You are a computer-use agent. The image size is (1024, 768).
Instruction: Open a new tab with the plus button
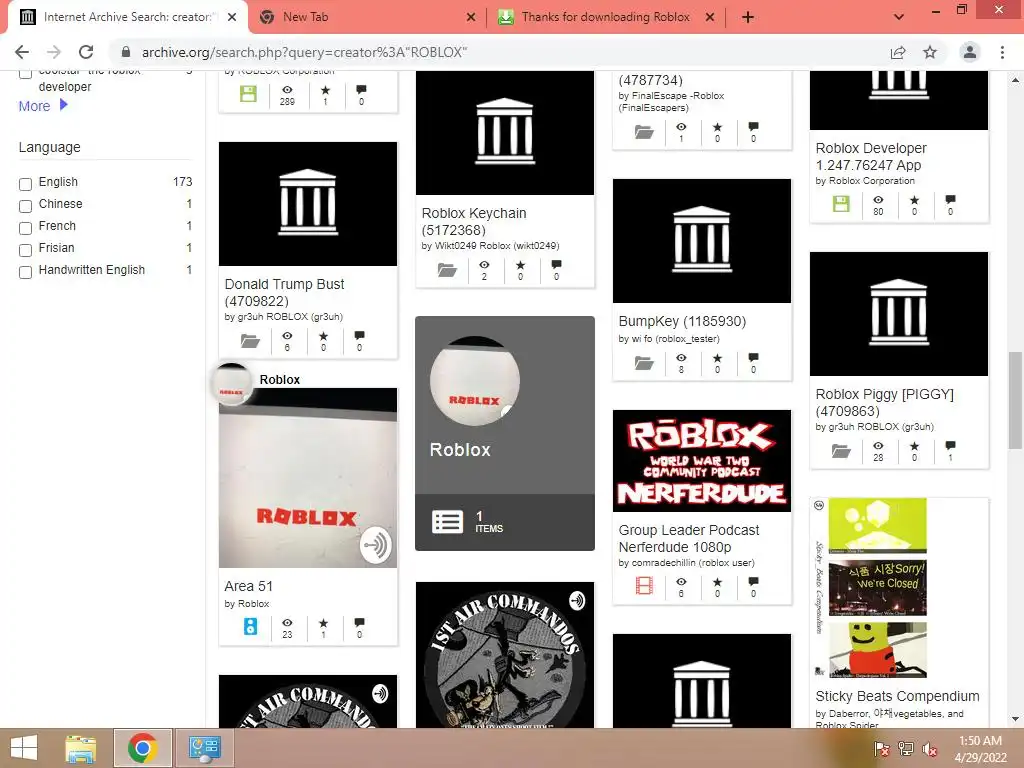tap(748, 17)
